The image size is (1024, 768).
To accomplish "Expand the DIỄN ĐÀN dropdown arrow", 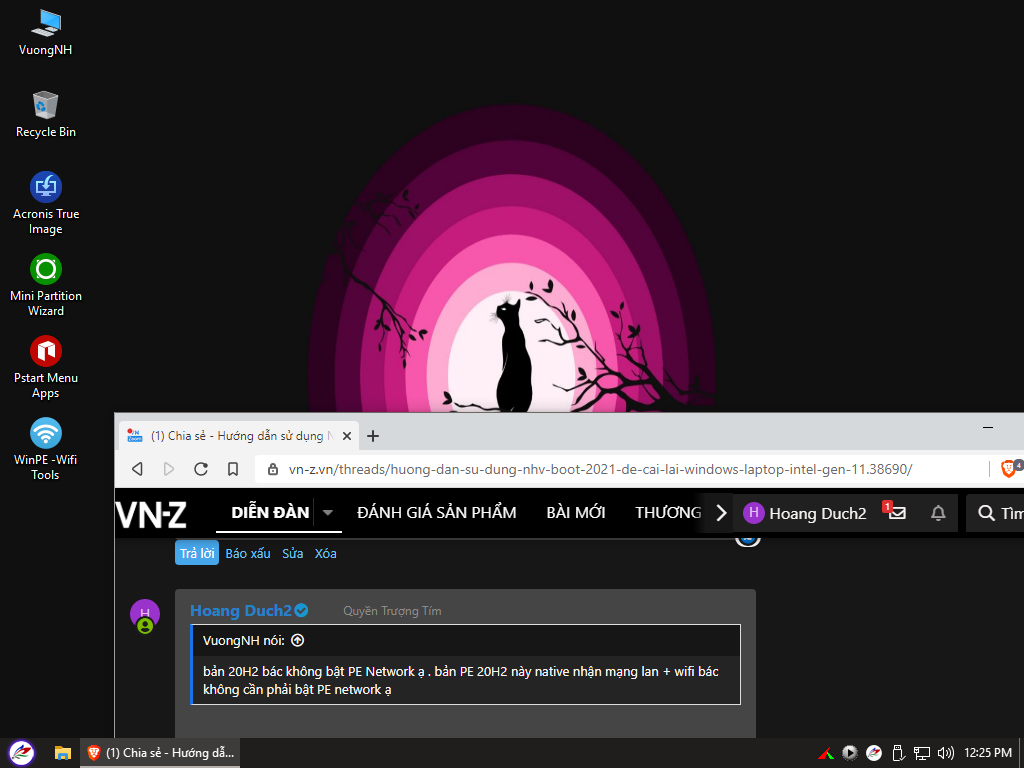I will (328, 513).
